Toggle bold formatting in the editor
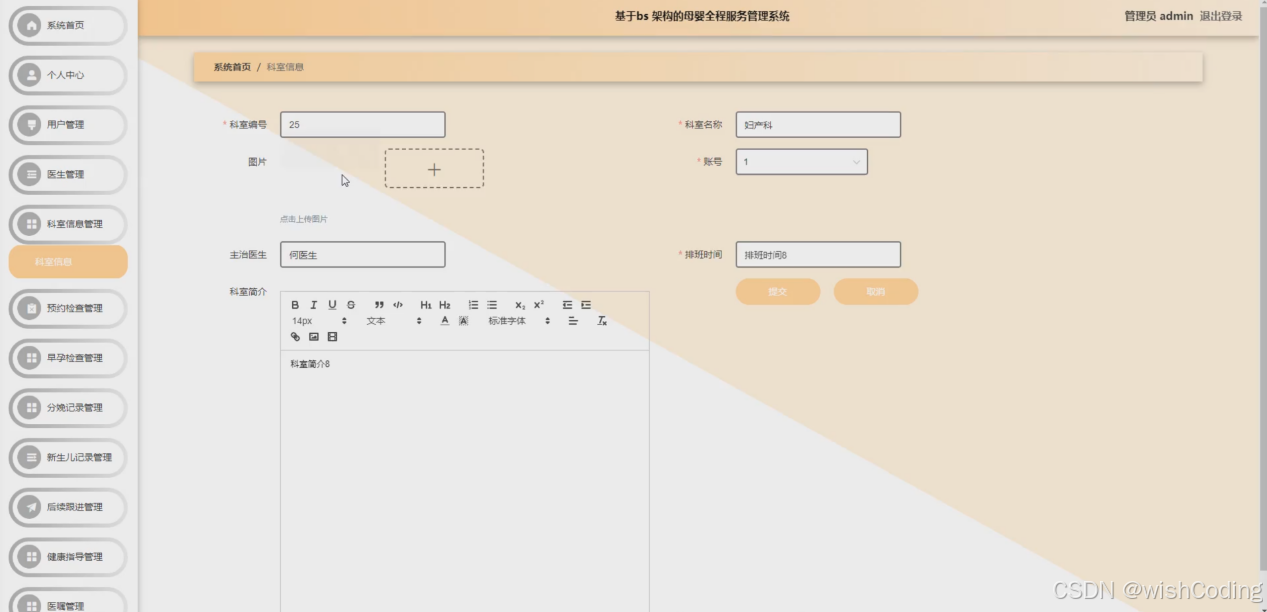The height and width of the screenshot is (612, 1267). pos(295,305)
